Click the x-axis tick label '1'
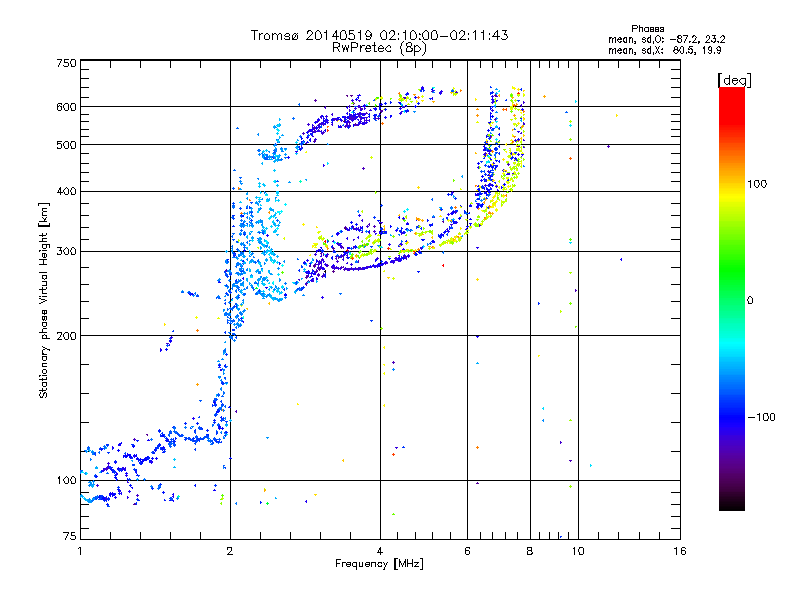The image size is (800, 600). coord(80,551)
